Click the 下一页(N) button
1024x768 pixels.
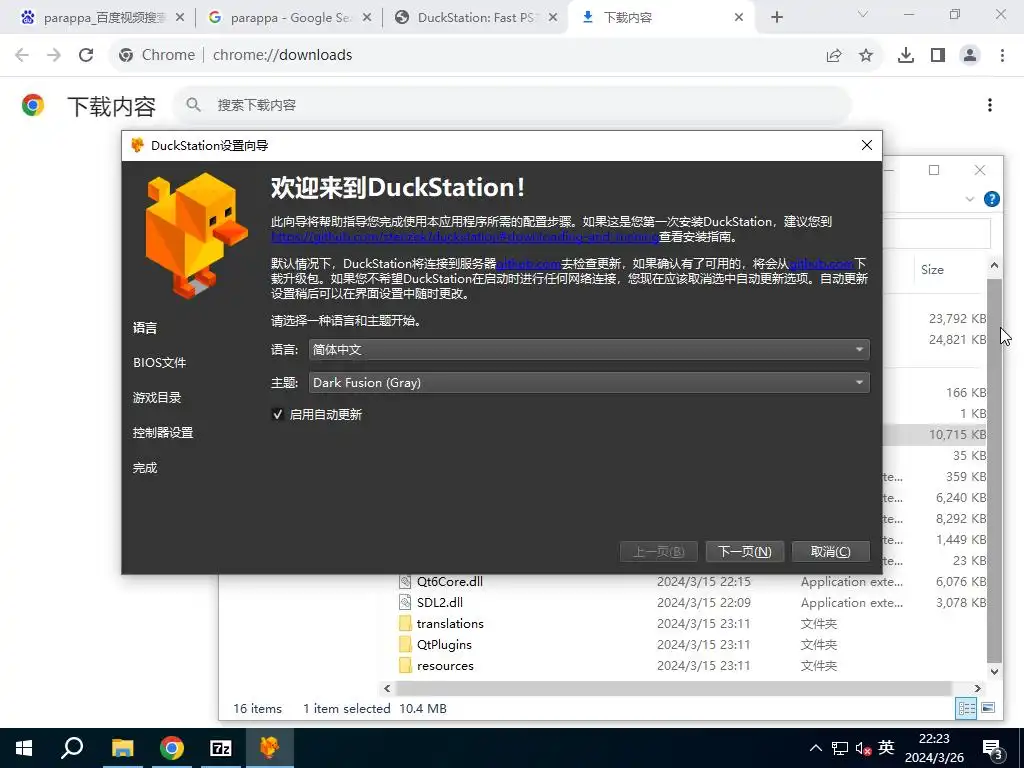[x=744, y=552]
